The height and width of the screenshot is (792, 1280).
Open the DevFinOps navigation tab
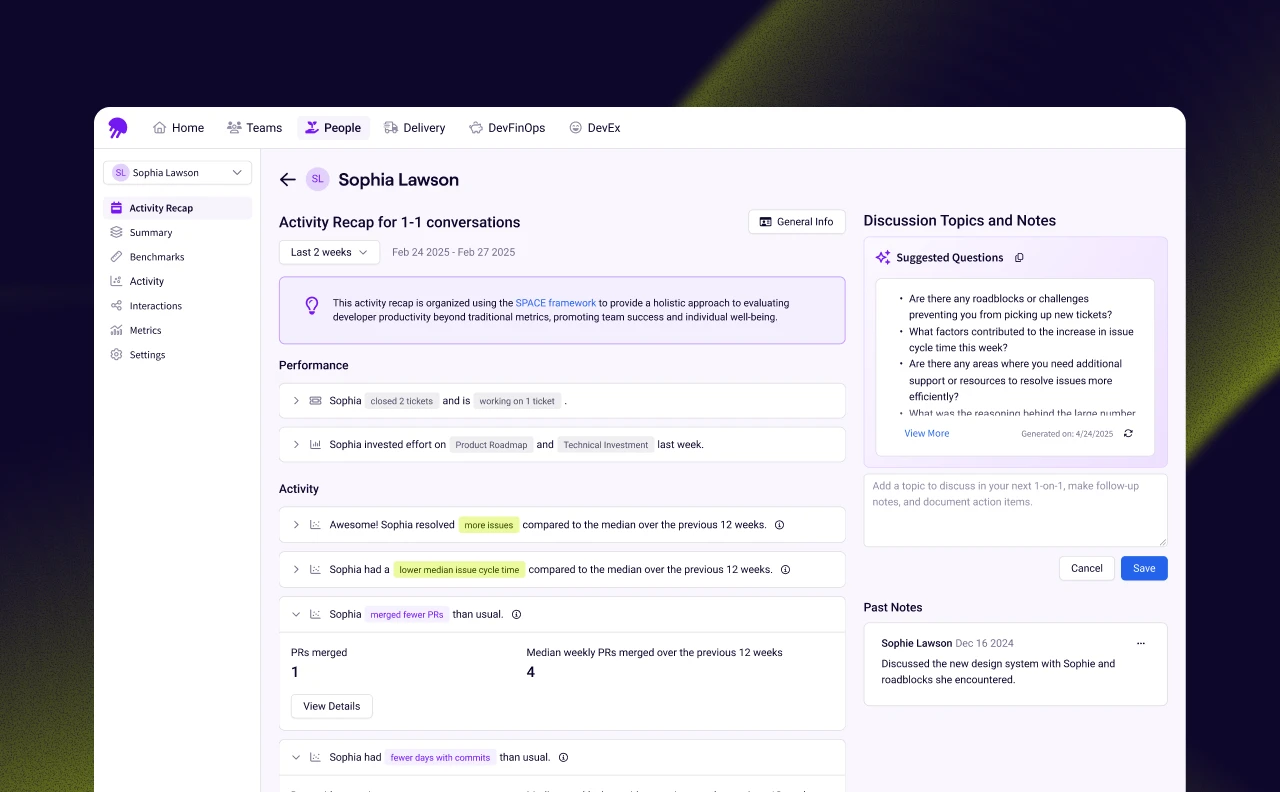(x=507, y=128)
